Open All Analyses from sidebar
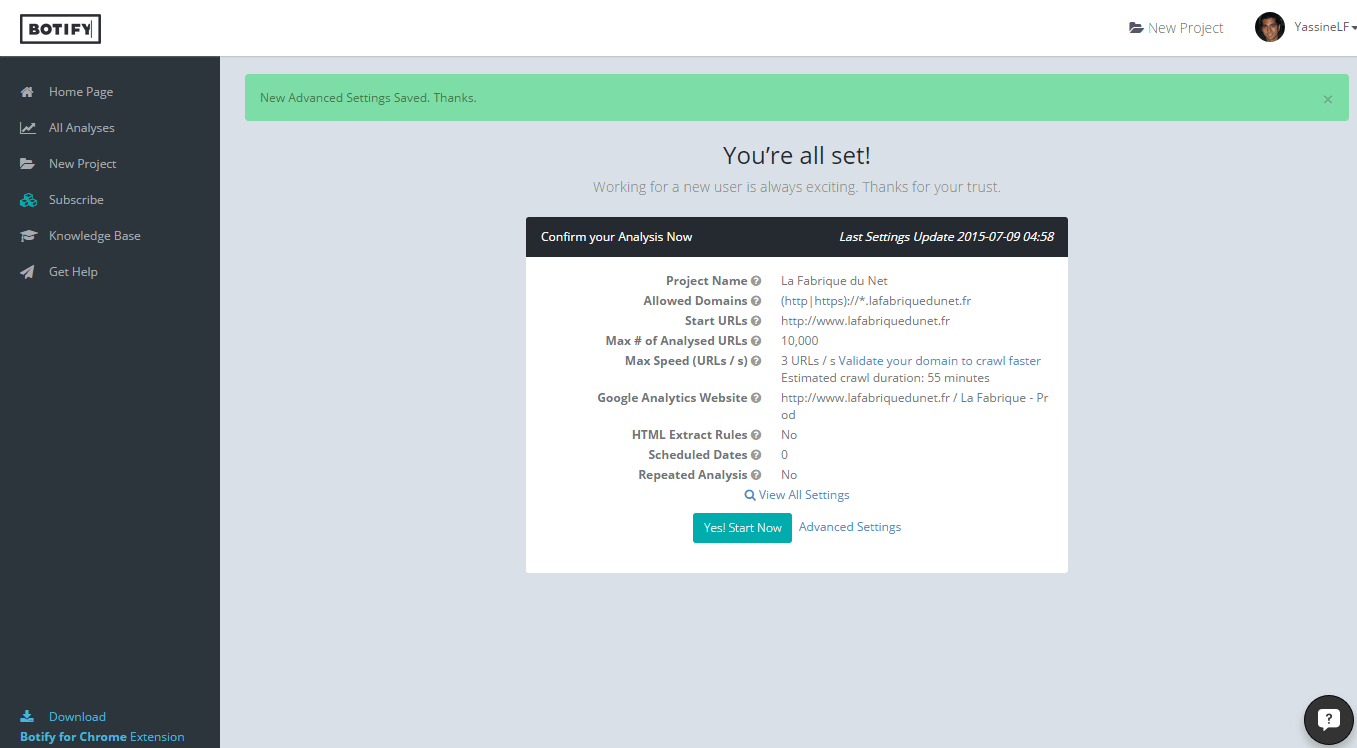1357x748 pixels. click(x=81, y=128)
